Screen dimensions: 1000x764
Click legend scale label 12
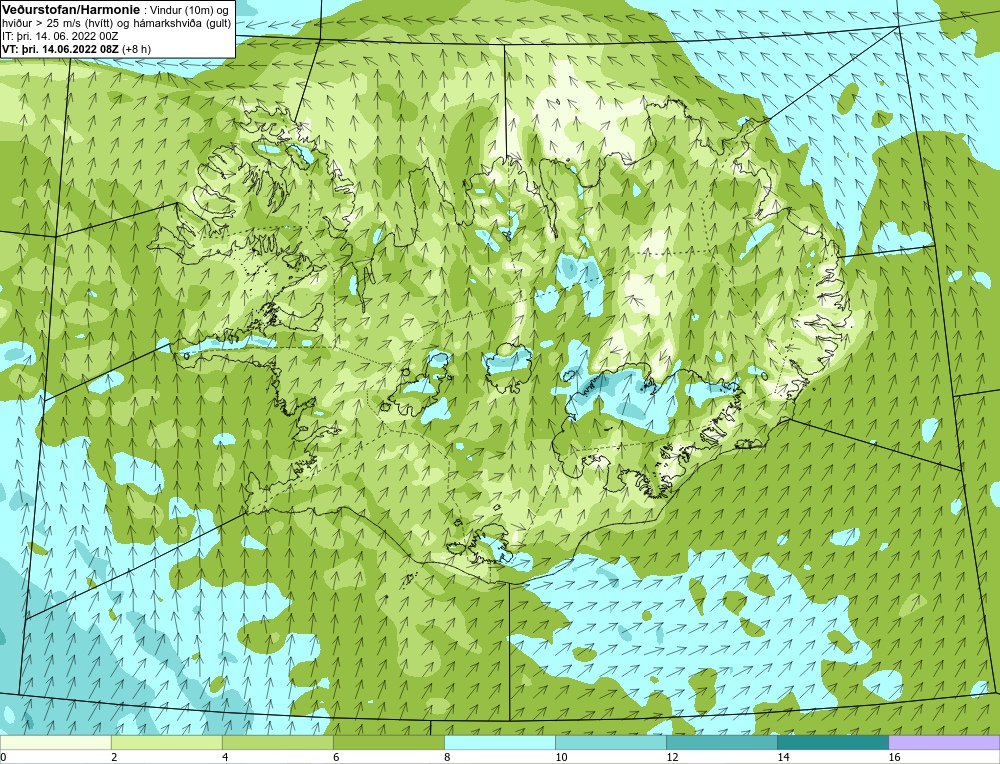point(672,757)
